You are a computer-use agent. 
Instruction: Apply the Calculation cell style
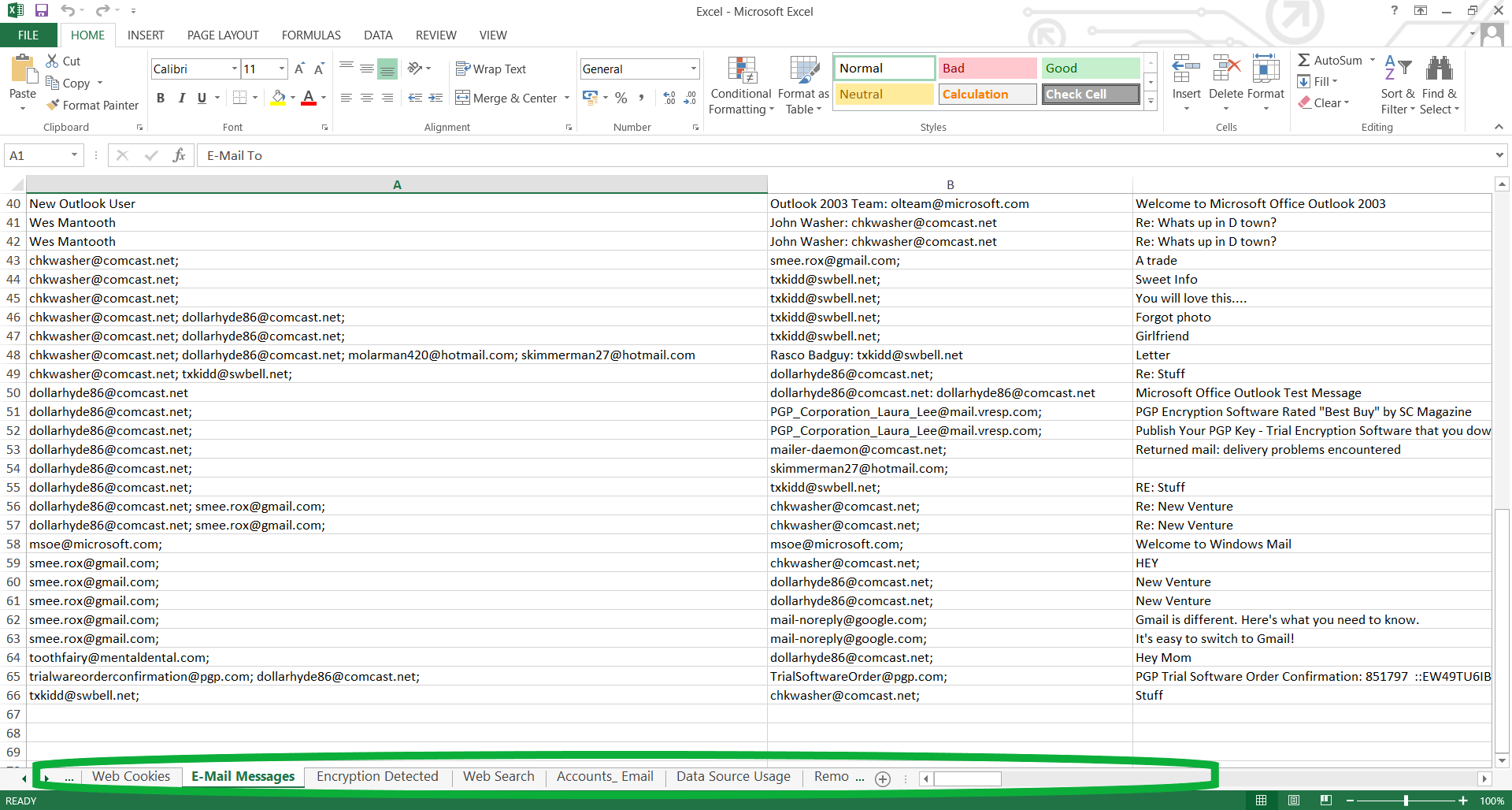988,94
